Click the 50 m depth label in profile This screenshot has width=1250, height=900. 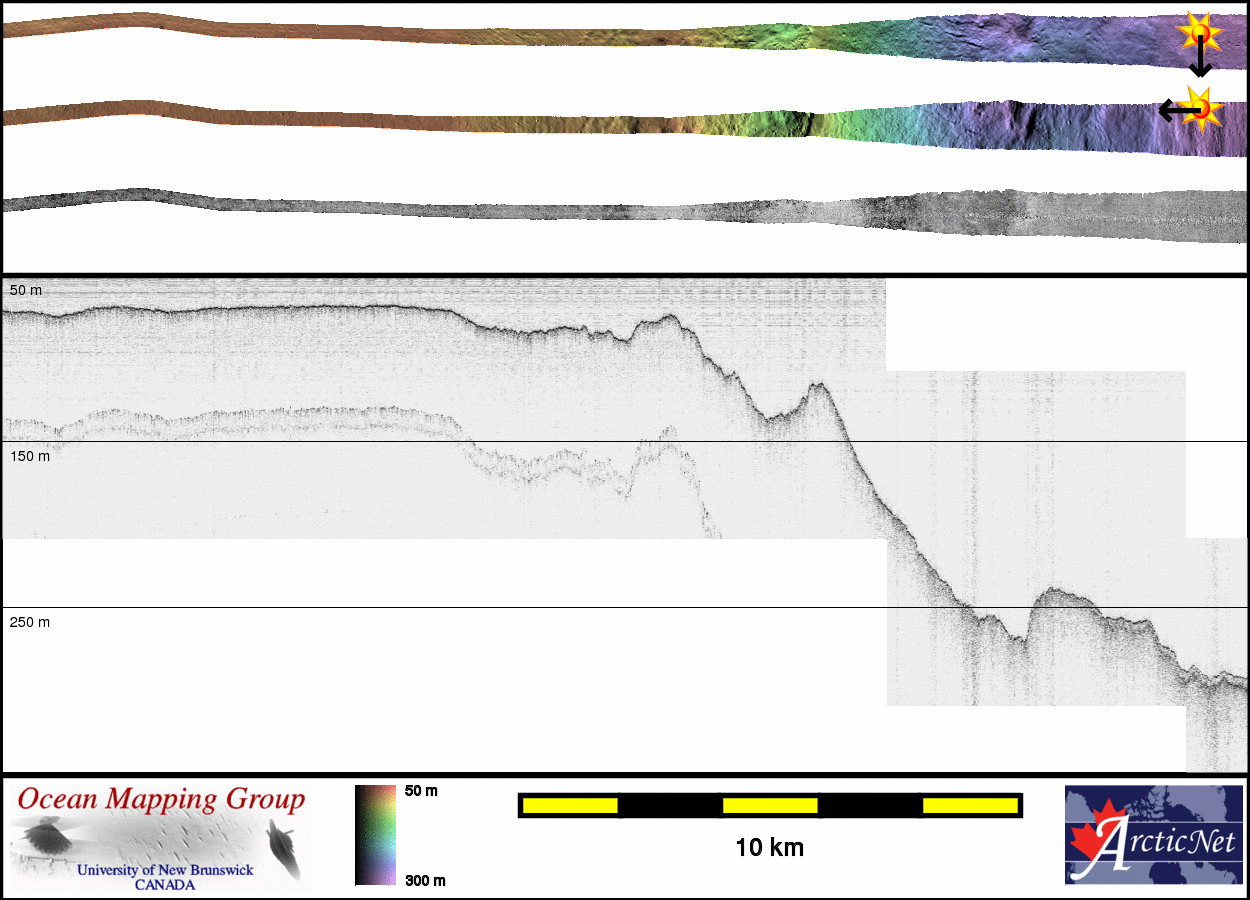(26, 290)
